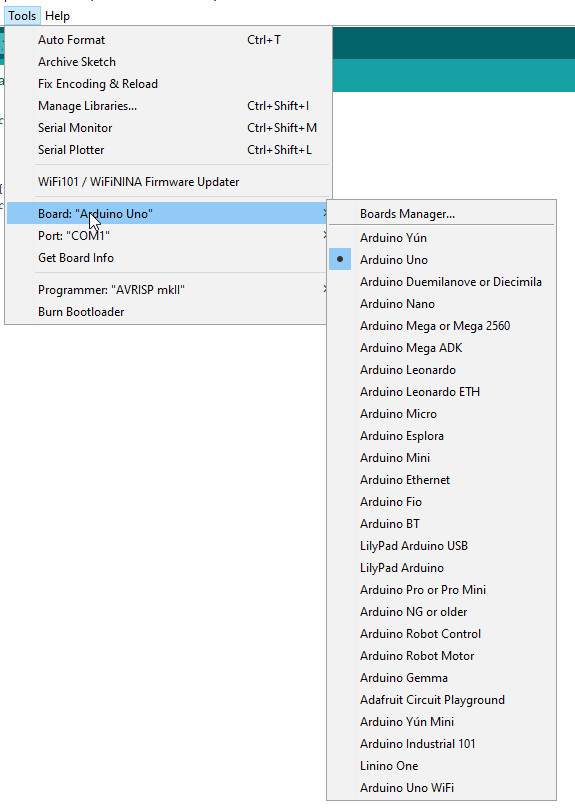The image size is (575, 811).
Task: Select the Arduino Uno radio option
Action: pyautogui.click(x=442, y=260)
